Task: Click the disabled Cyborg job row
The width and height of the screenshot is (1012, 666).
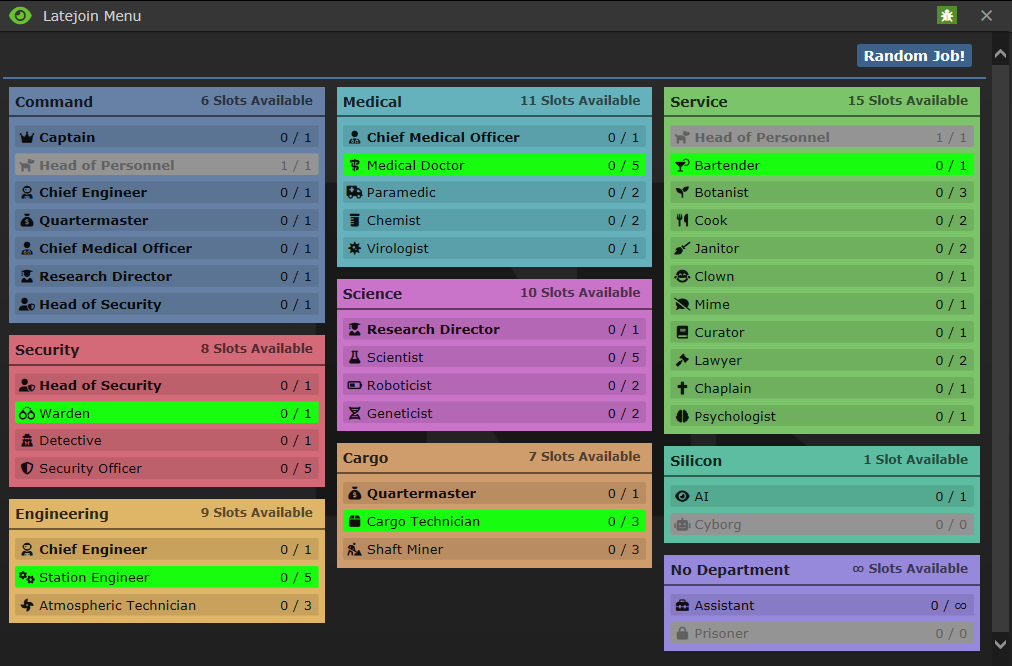Action: [822, 525]
